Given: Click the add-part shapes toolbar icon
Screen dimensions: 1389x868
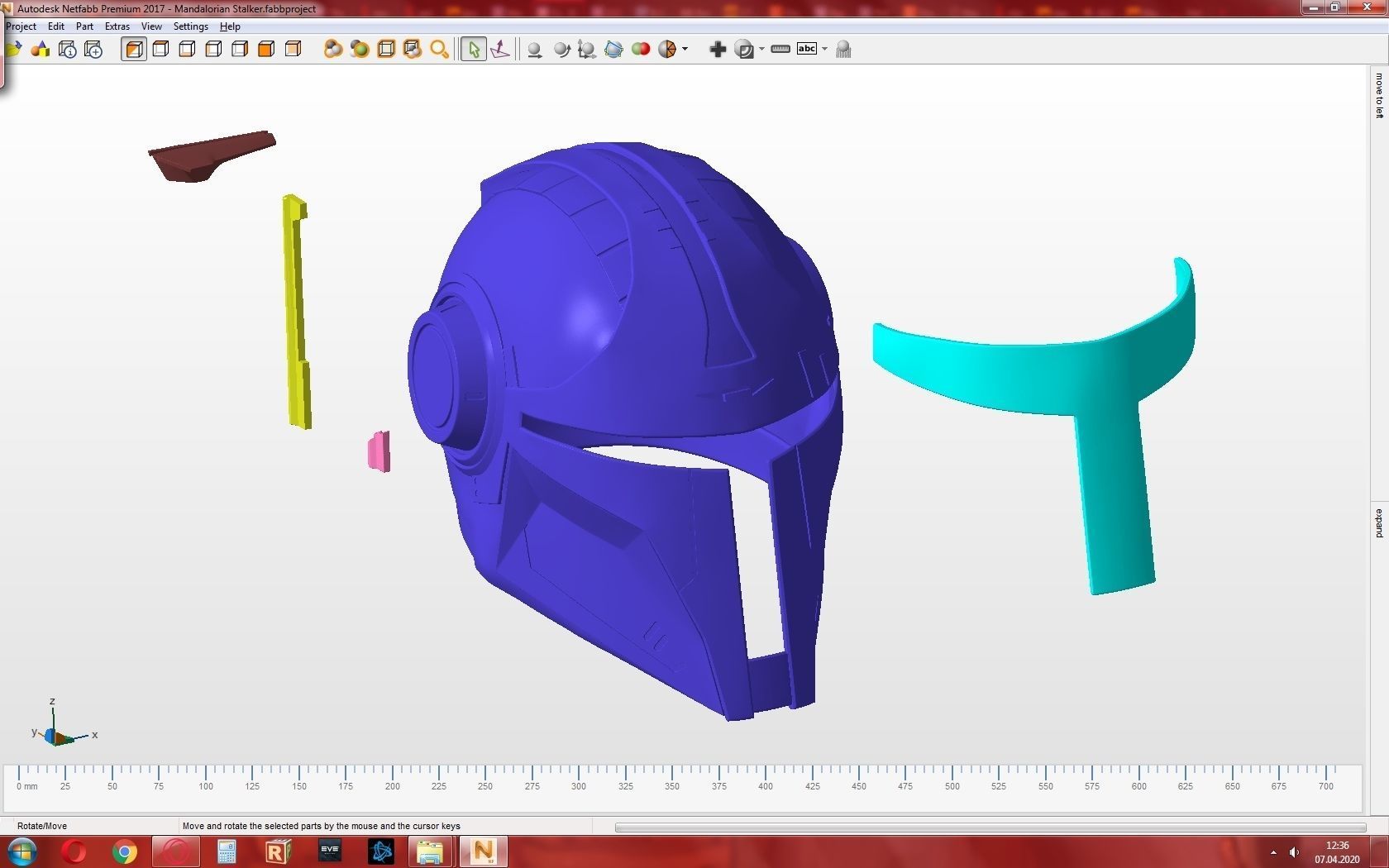Looking at the screenshot, I should point(40,50).
